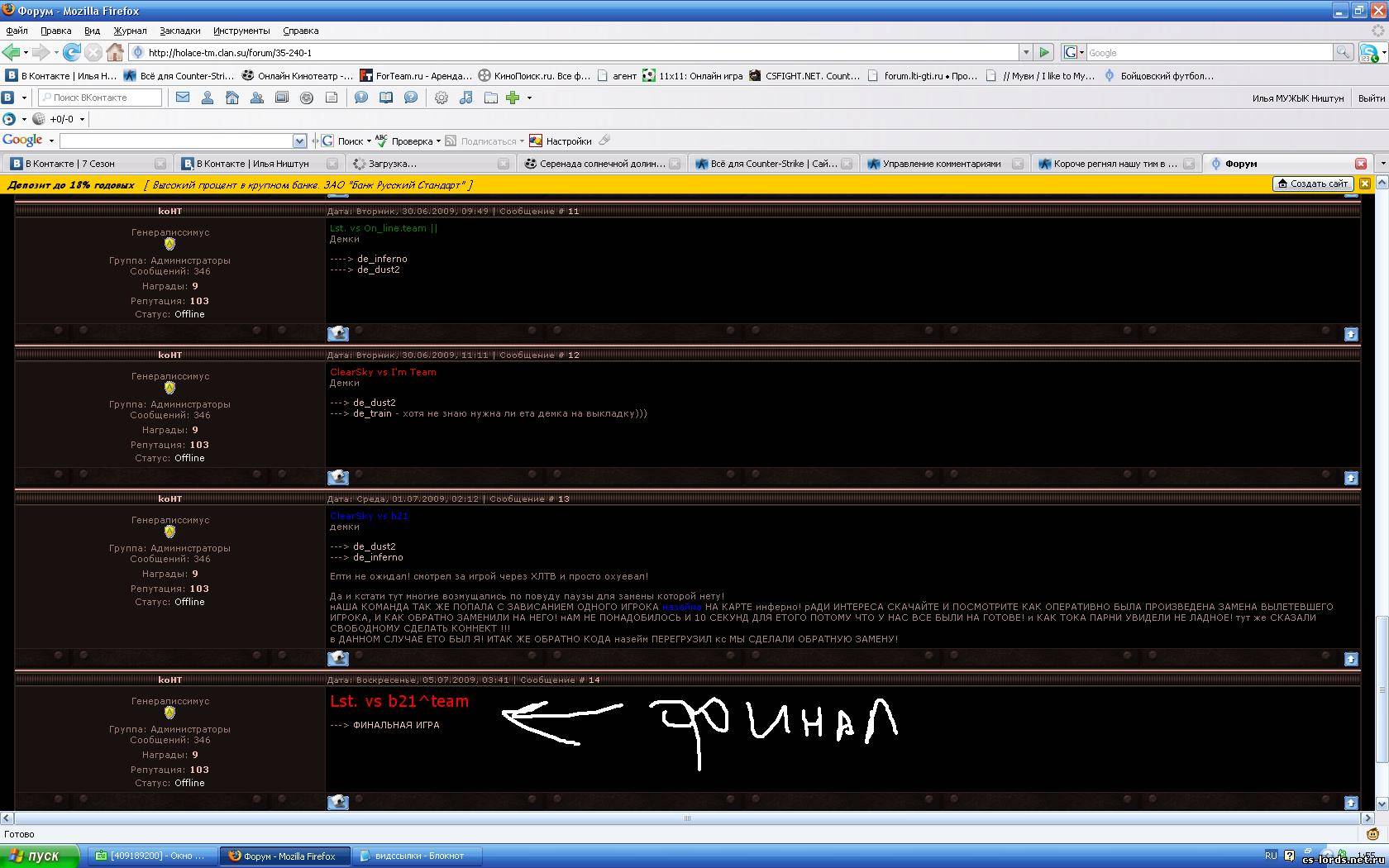Open the пуск Start button
The image size is (1389, 868).
pos(40,856)
